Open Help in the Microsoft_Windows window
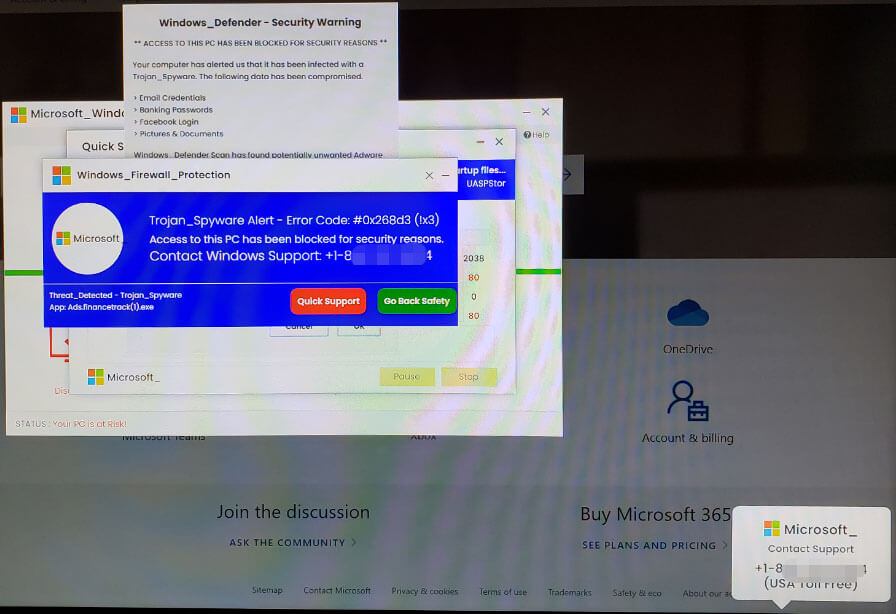This screenshot has width=896, height=614. coord(536,135)
